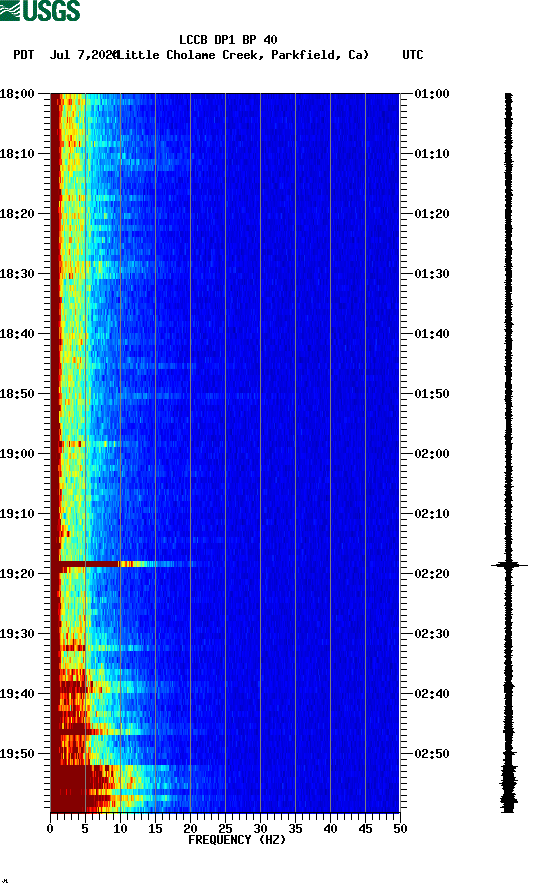Click the '25' frequency axis label
Screen dimensions: 552x892
pyautogui.click(x=225, y=828)
